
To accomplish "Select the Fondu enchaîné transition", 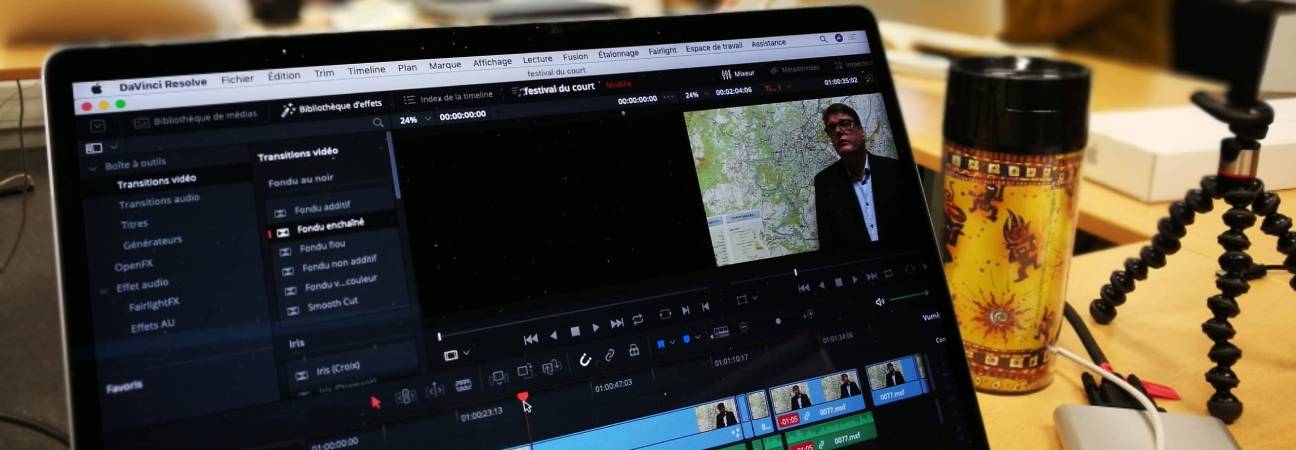I will pos(330,225).
